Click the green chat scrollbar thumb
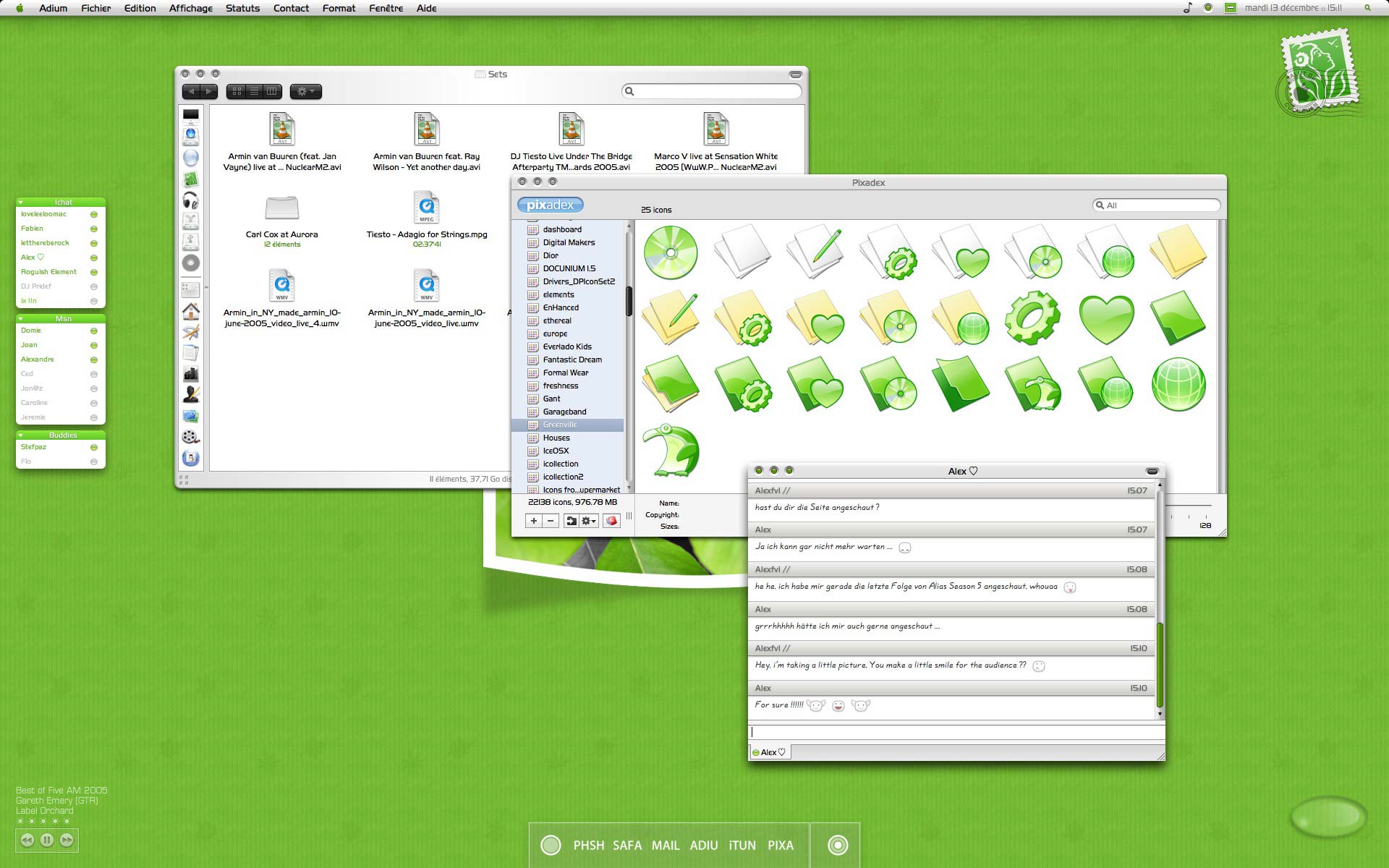 1160,664
